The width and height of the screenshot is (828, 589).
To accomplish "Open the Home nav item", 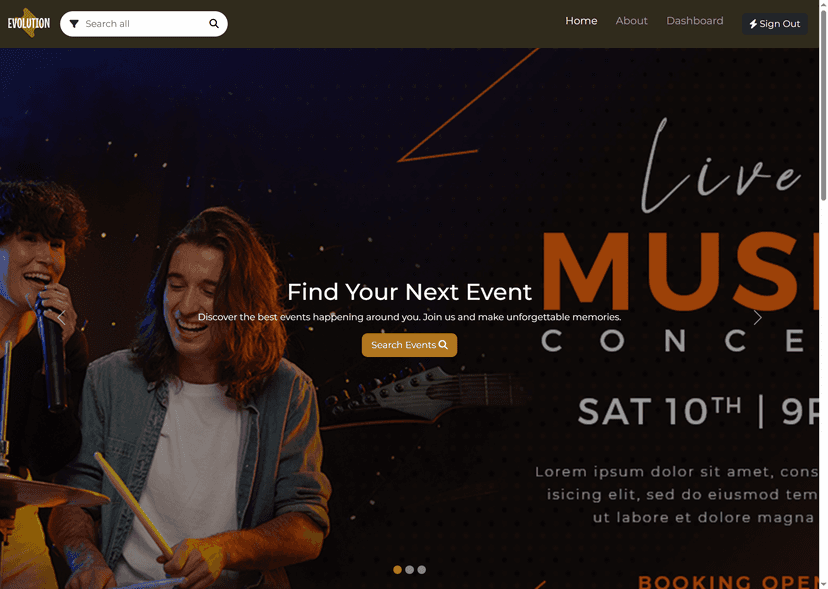I will coord(581,21).
